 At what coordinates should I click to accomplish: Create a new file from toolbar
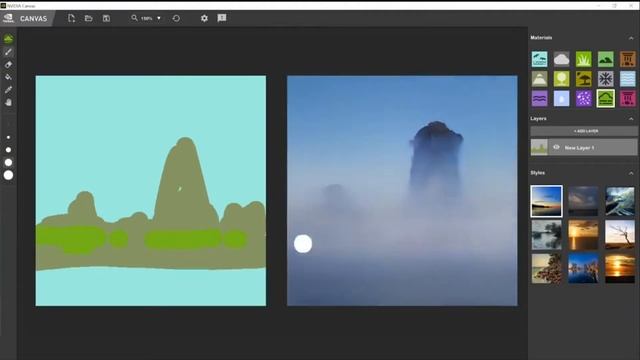coord(71,18)
